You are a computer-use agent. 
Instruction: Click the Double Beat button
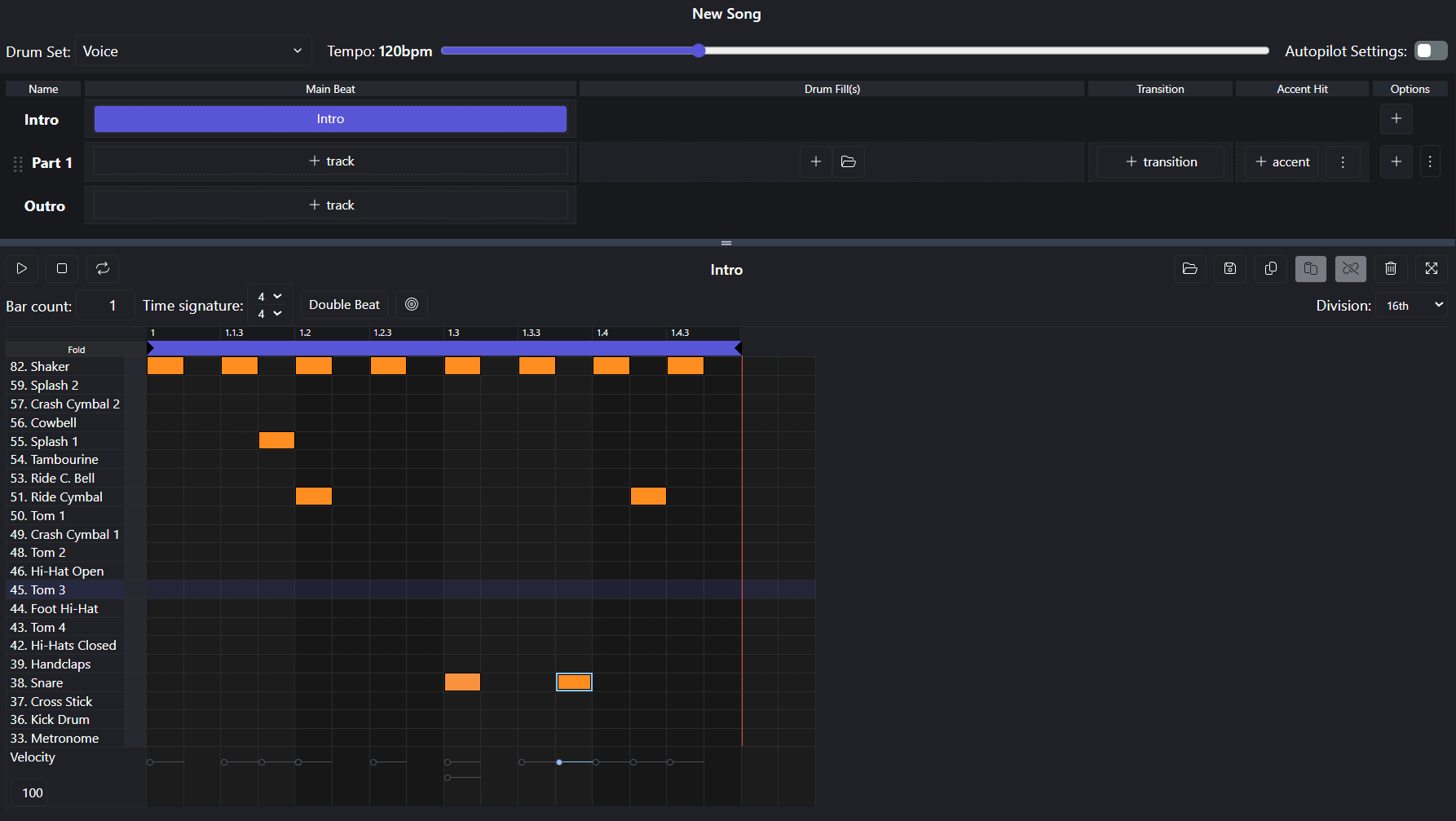(x=344, y=304)
